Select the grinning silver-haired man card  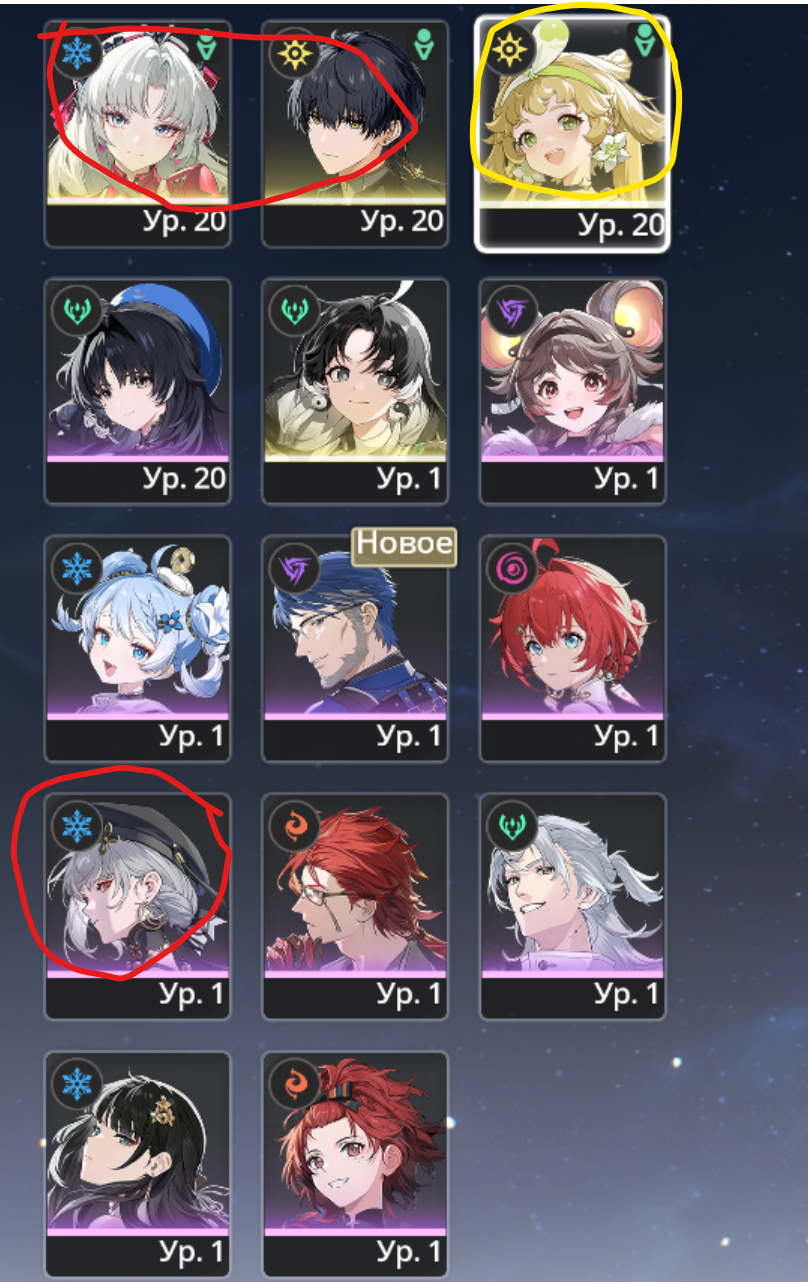point(572,906)
